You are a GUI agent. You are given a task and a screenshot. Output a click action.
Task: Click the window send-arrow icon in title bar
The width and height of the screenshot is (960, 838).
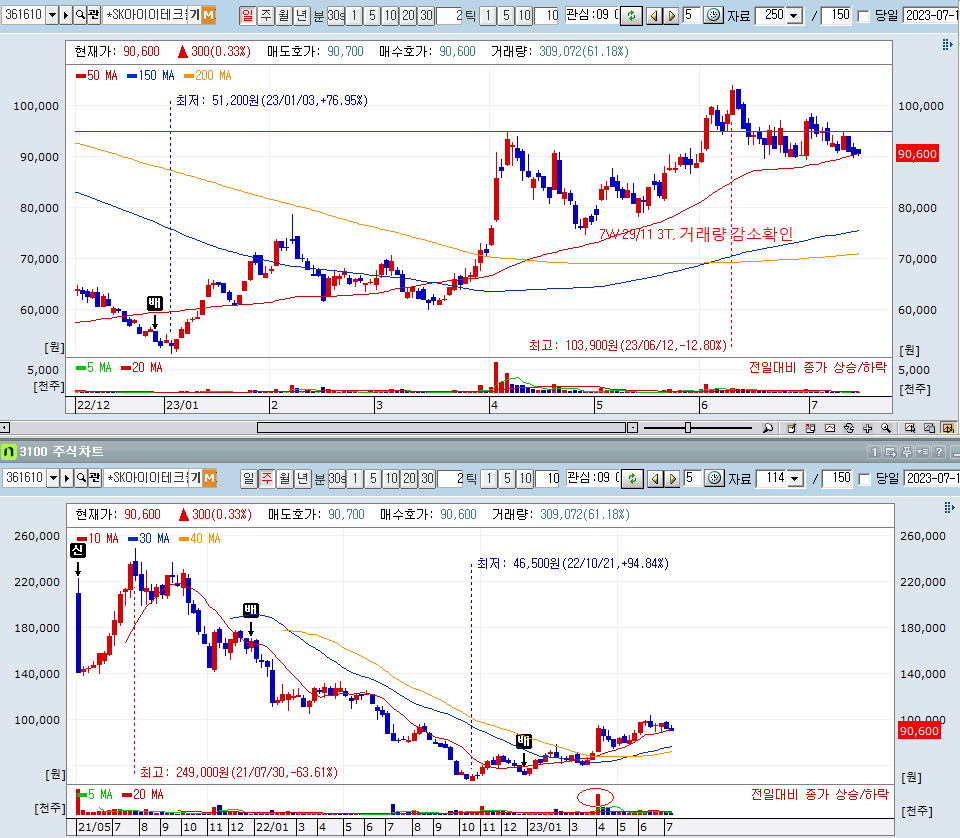pyautogui.click(x=891, y=452)
